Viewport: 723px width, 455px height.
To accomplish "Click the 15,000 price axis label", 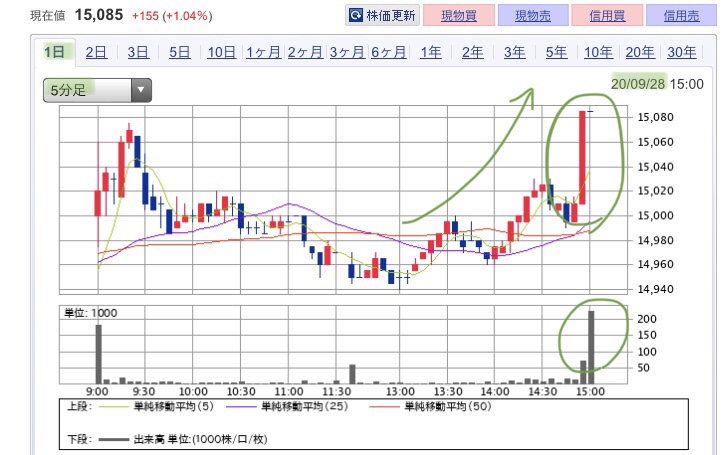I will click(655, 215).
